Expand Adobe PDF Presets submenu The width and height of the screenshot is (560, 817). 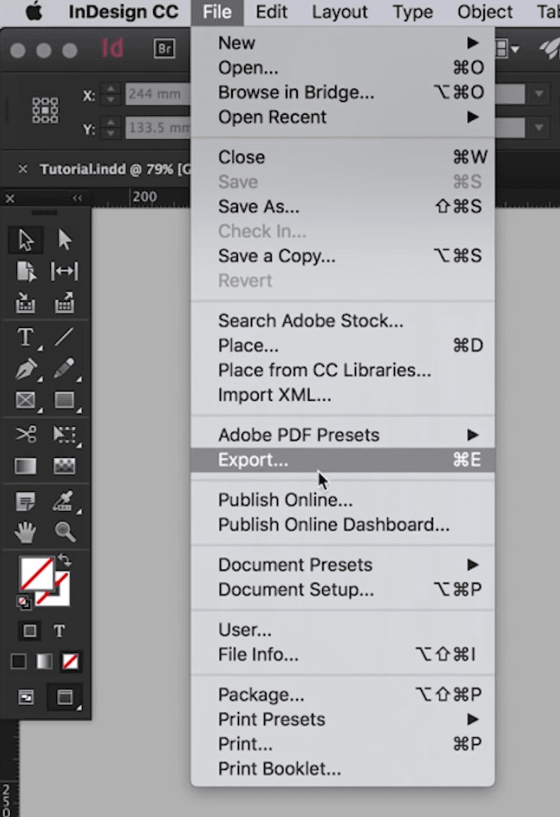pos(342,435)
